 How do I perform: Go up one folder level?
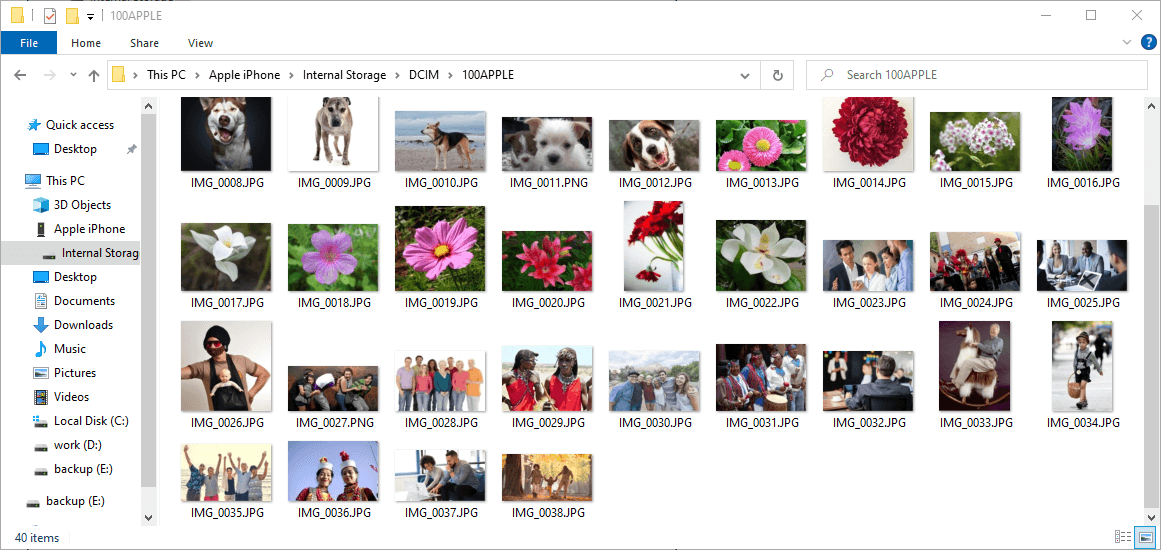click(x=94, y=75)
